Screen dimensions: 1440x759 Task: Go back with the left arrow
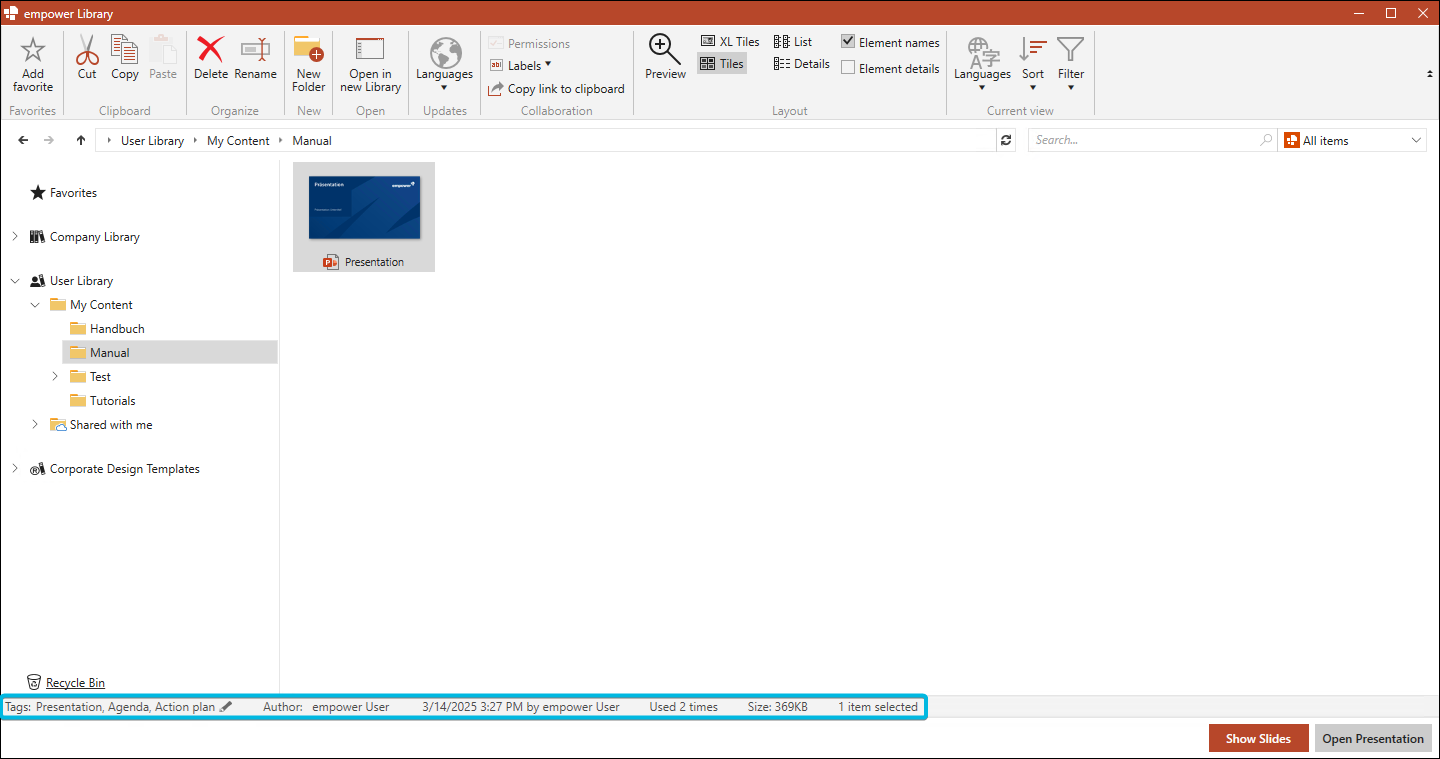(23, 140)
